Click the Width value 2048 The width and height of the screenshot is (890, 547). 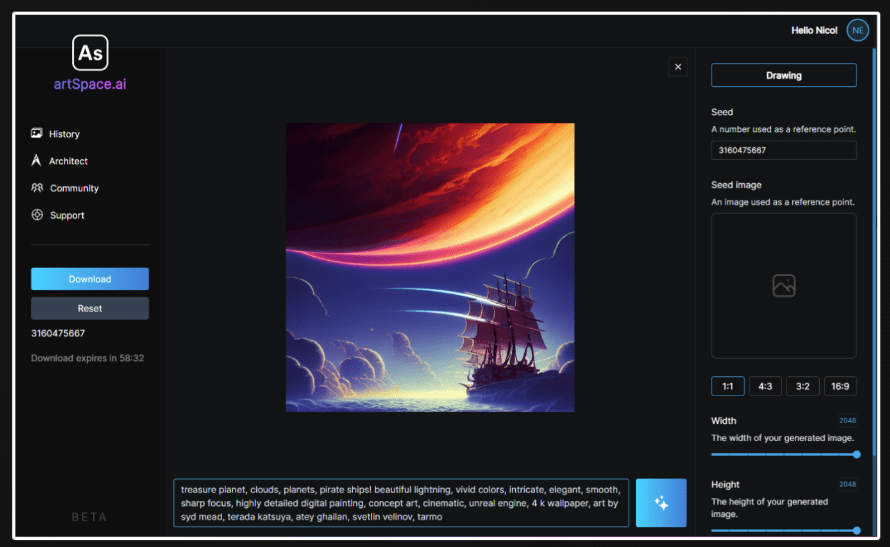click(x=847, y=420)
